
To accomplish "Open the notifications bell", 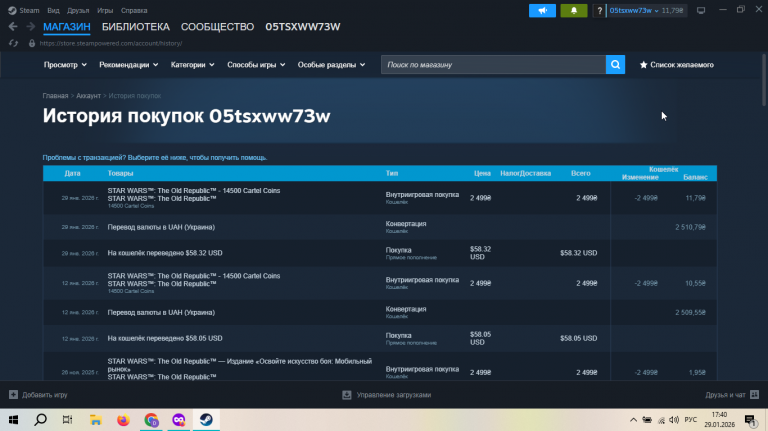I will (x=574, y=10).
